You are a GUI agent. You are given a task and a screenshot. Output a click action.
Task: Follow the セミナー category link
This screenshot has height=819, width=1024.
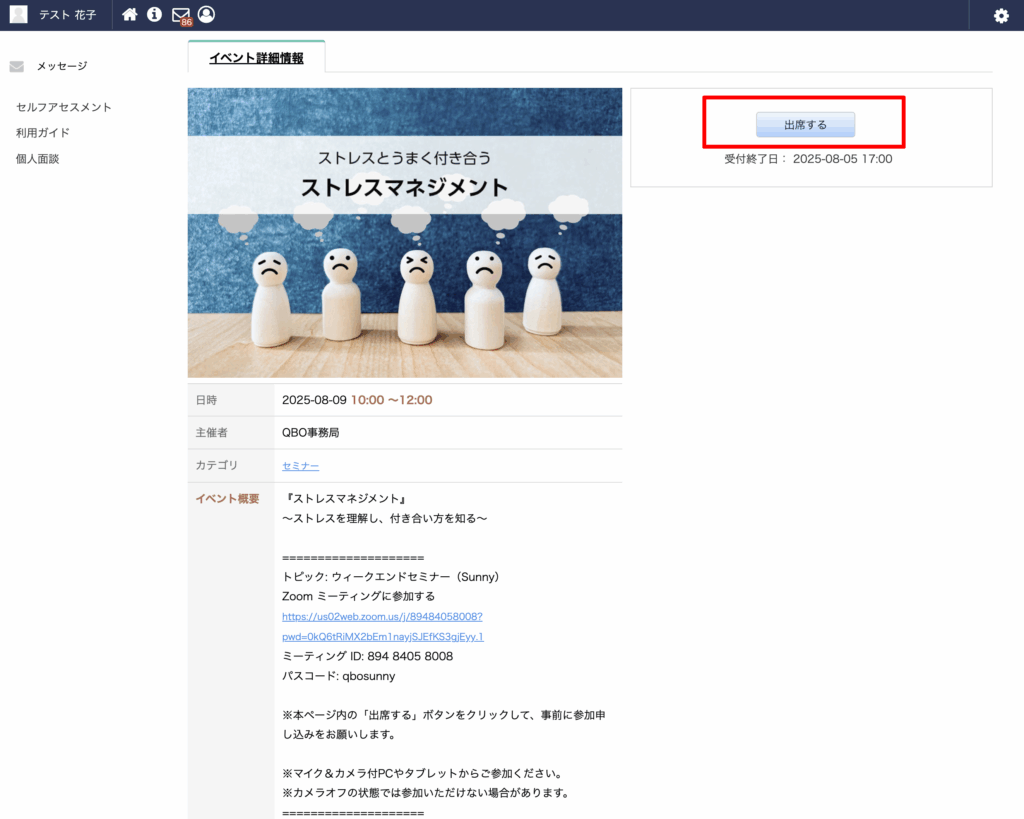tap(301, 466)
